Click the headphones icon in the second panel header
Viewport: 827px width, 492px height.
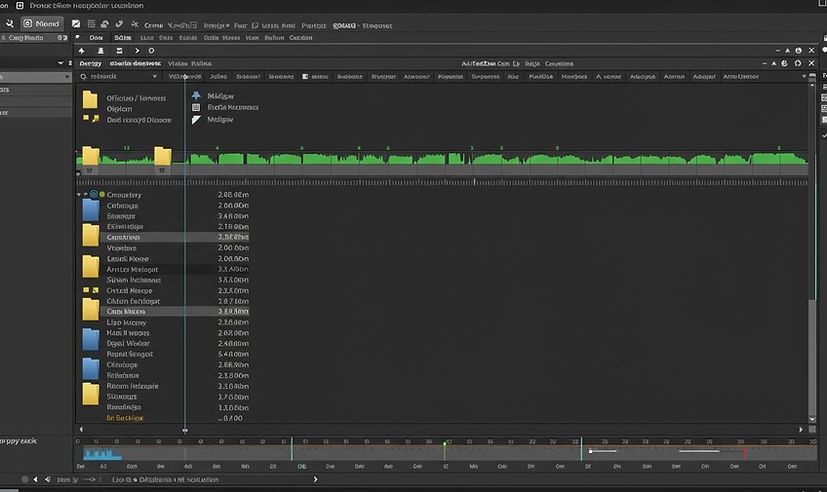[797, 63]
